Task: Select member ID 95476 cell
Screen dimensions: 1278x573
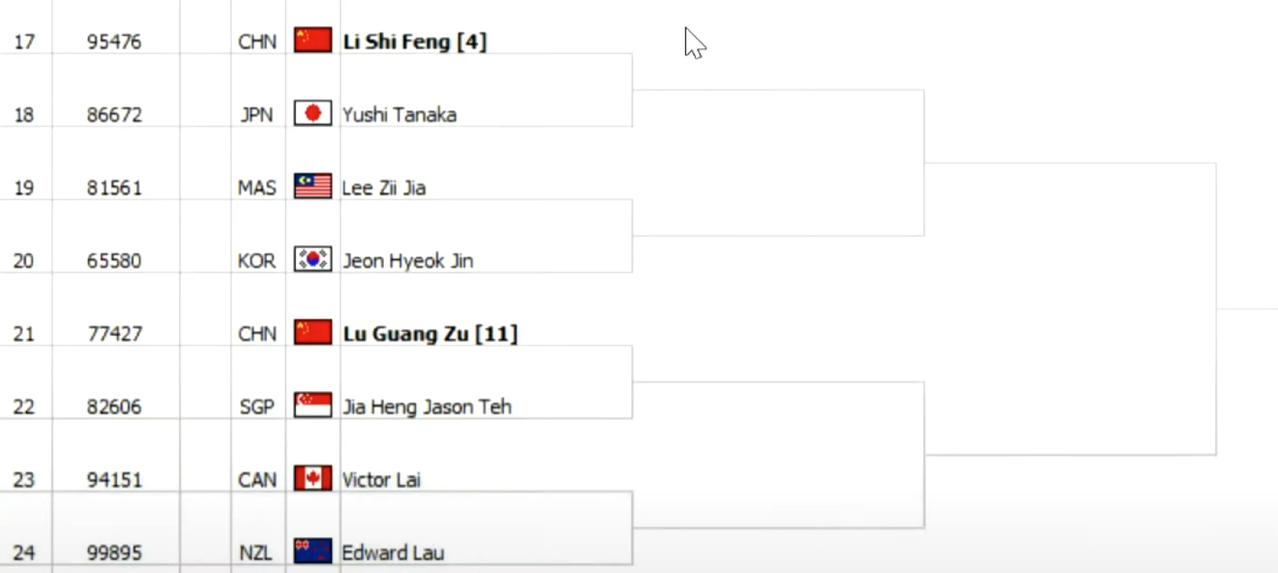Action: pyautogui.click(x=114, y=42)
